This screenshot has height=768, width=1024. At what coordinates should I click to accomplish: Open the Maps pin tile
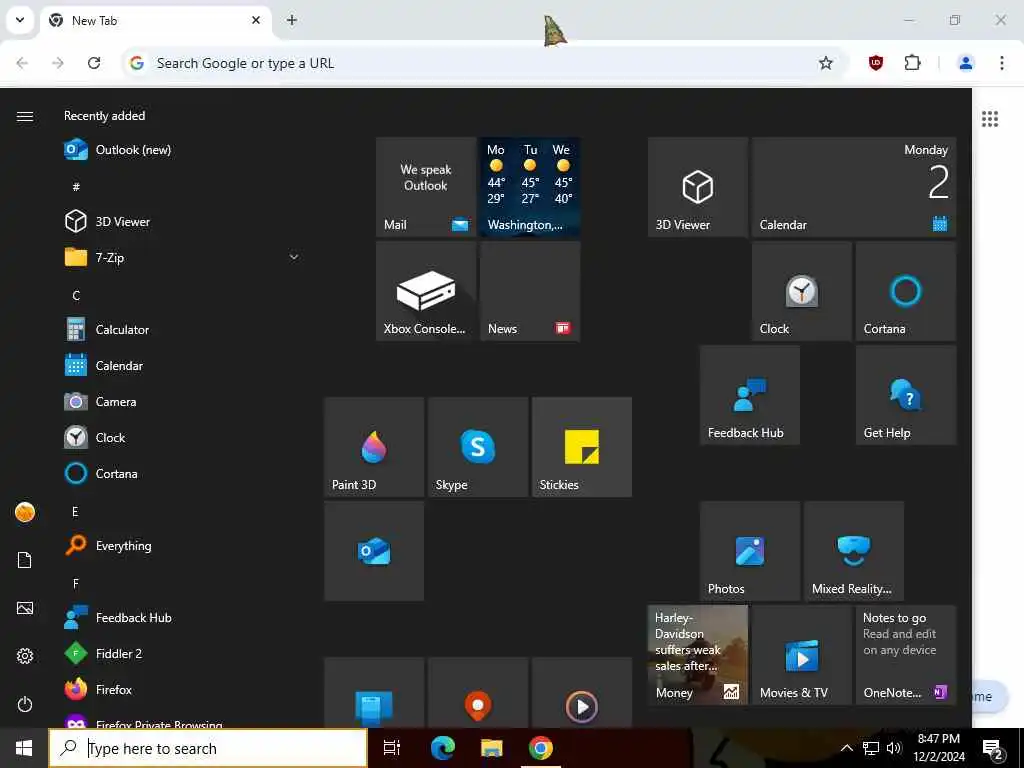[x=477, y=692]
